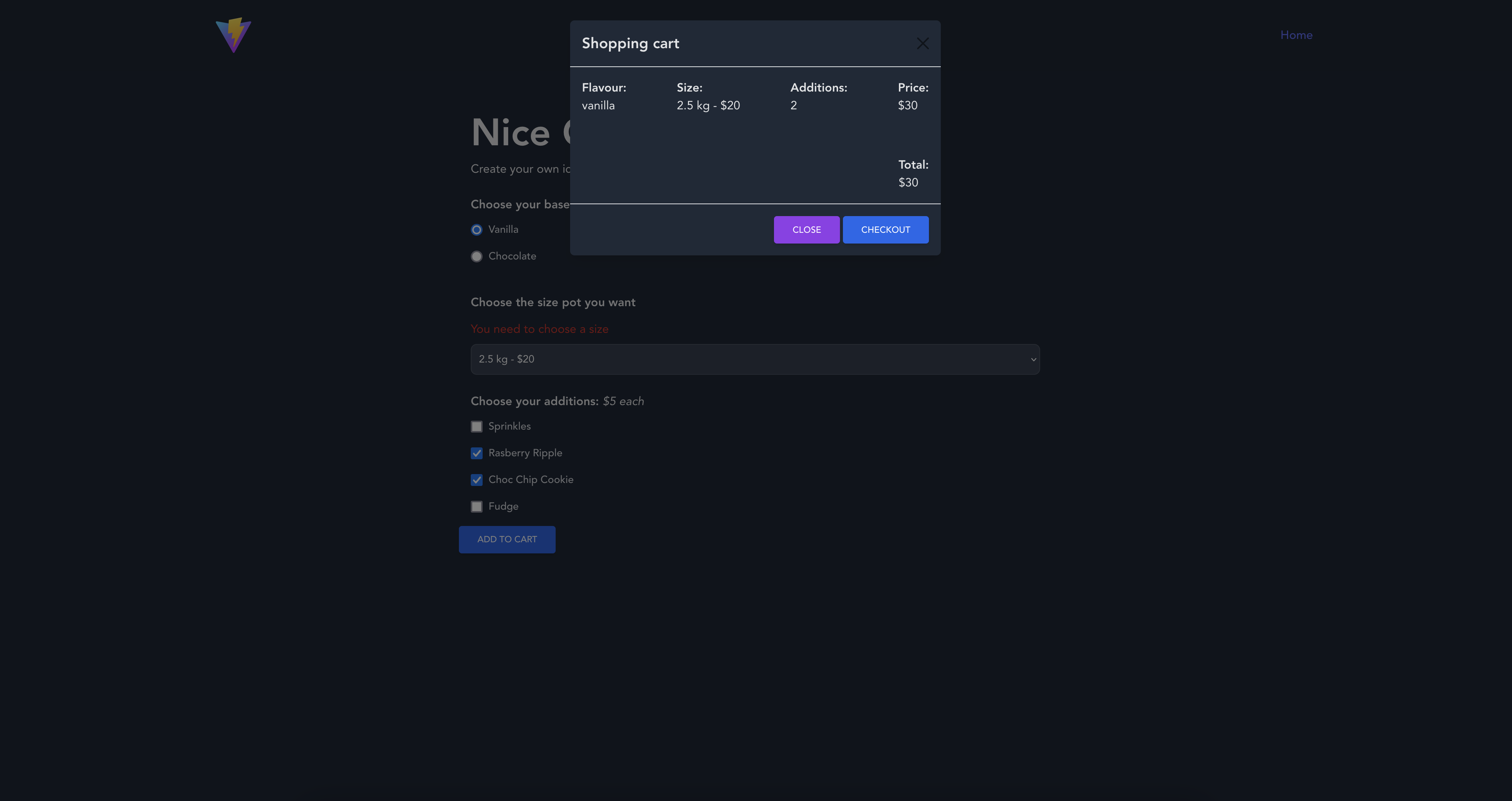Screen dimensions: 1512x801
Task: Click the Shopping cart modal title
Action: point(630,43)
